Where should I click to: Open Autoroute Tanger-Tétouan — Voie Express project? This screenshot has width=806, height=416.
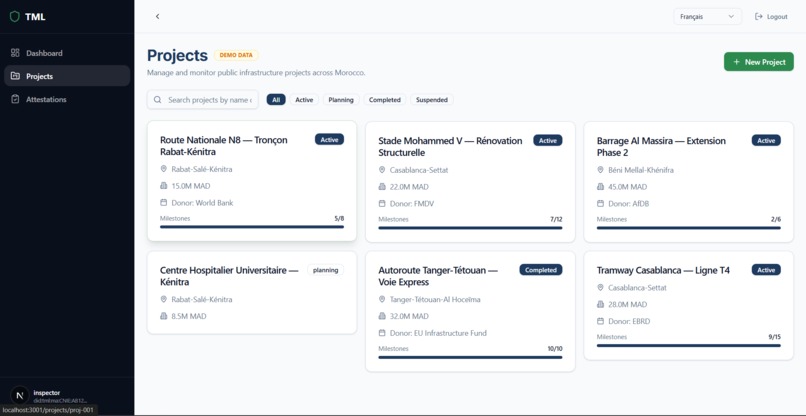(x=470, y=312)
